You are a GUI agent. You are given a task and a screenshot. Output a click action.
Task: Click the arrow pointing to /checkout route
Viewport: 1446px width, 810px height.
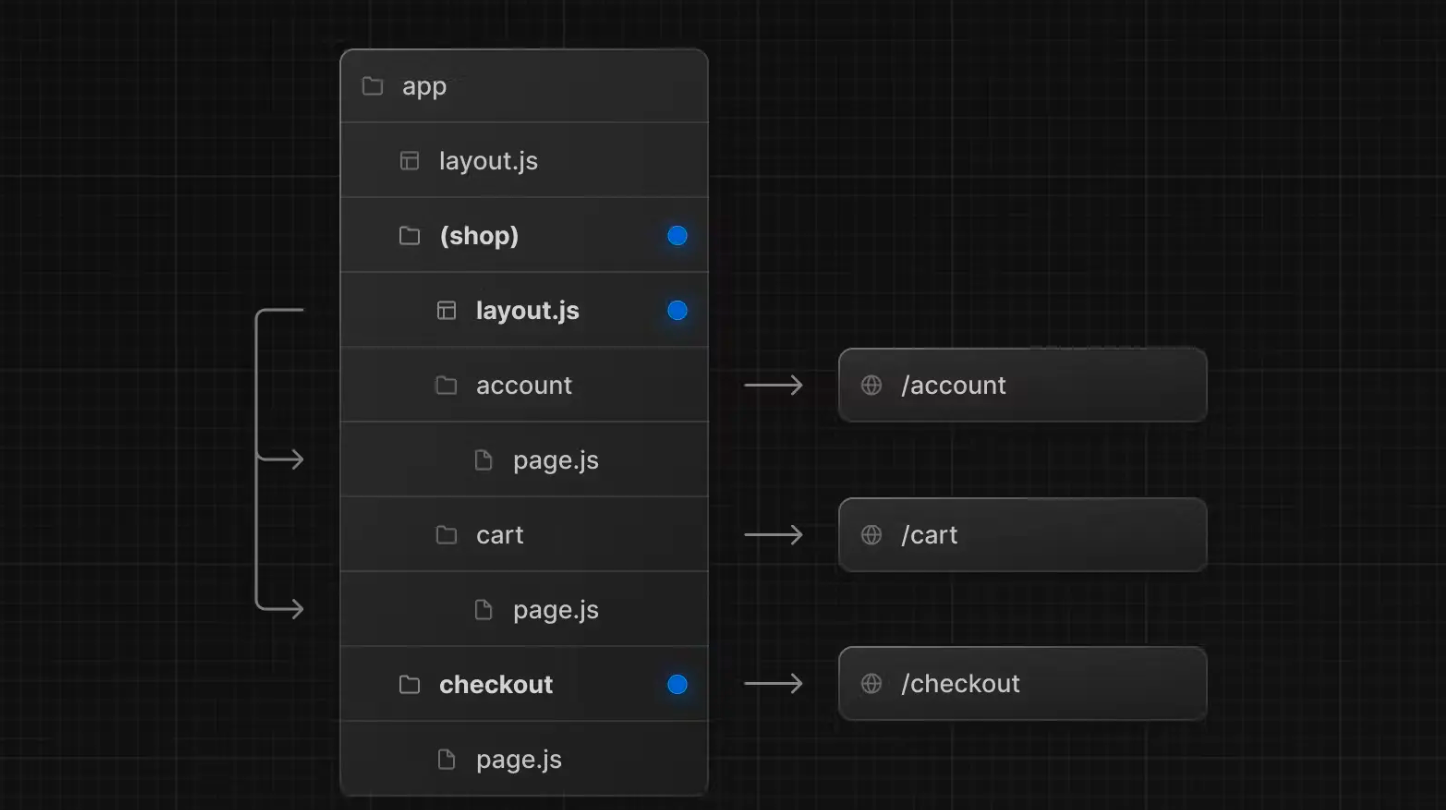(773, 683)
